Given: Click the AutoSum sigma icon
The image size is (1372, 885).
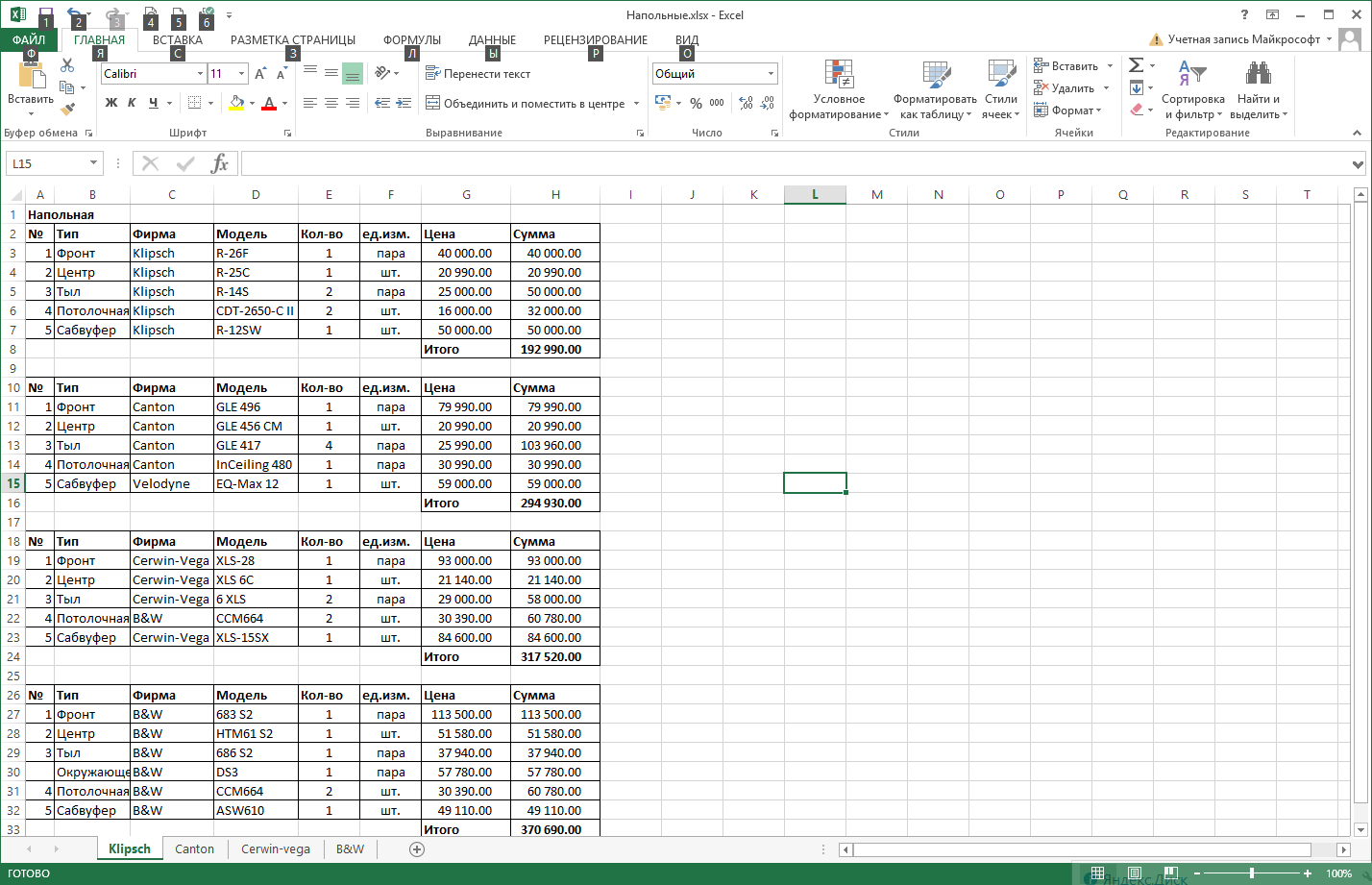Looking at the screenshot, I should click(1137, 65).
